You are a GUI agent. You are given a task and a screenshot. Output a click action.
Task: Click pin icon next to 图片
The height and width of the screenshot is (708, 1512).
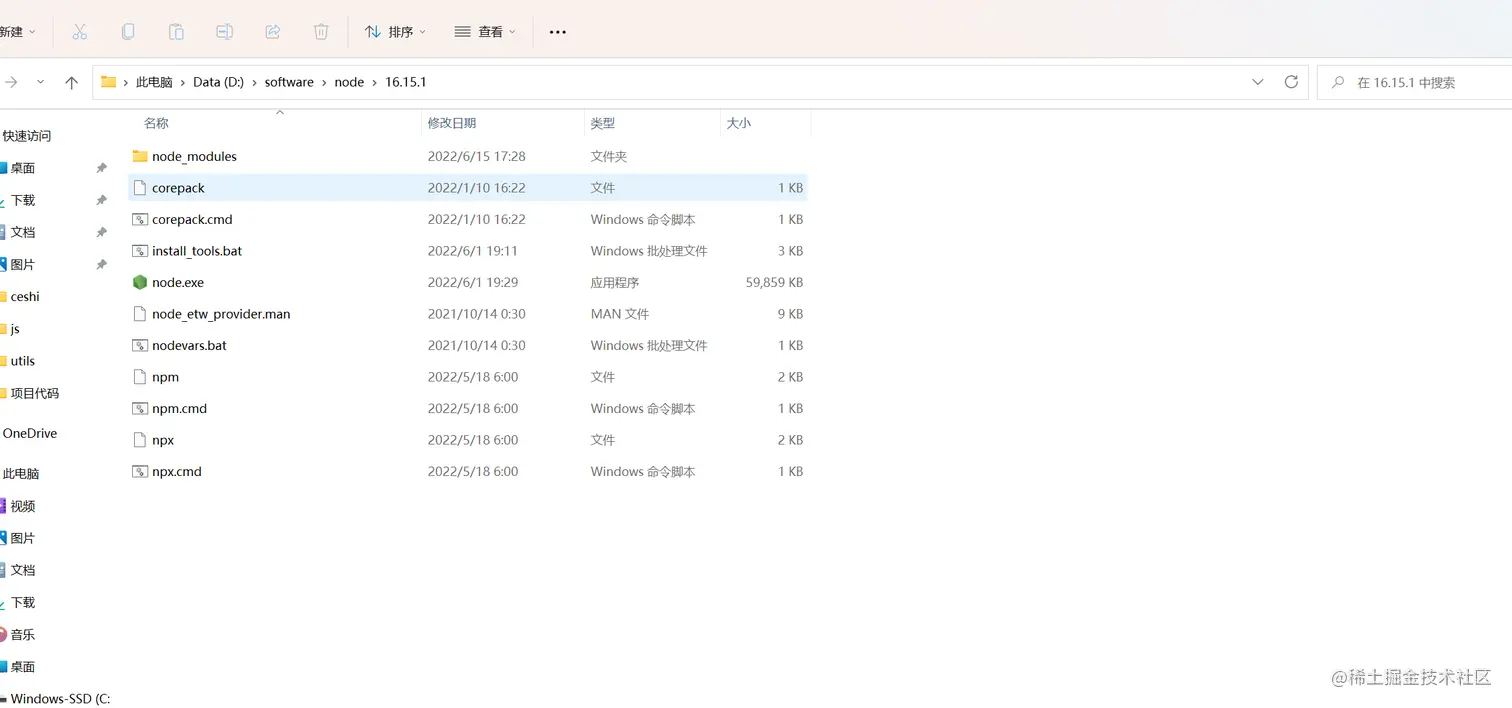tap(101, 264)
